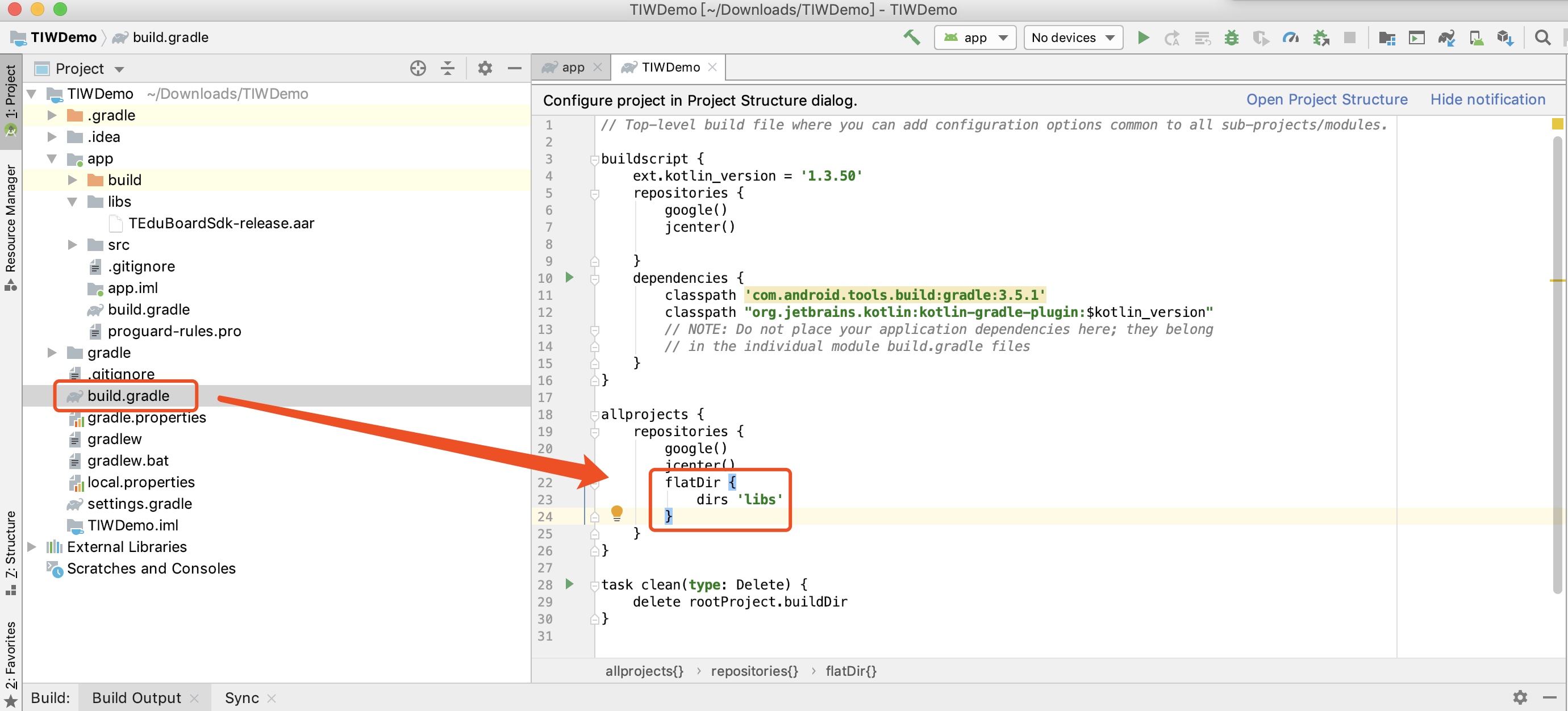Collapse the libs folder
Screen dimensions: 1568x711
click(x=73, y=202)
